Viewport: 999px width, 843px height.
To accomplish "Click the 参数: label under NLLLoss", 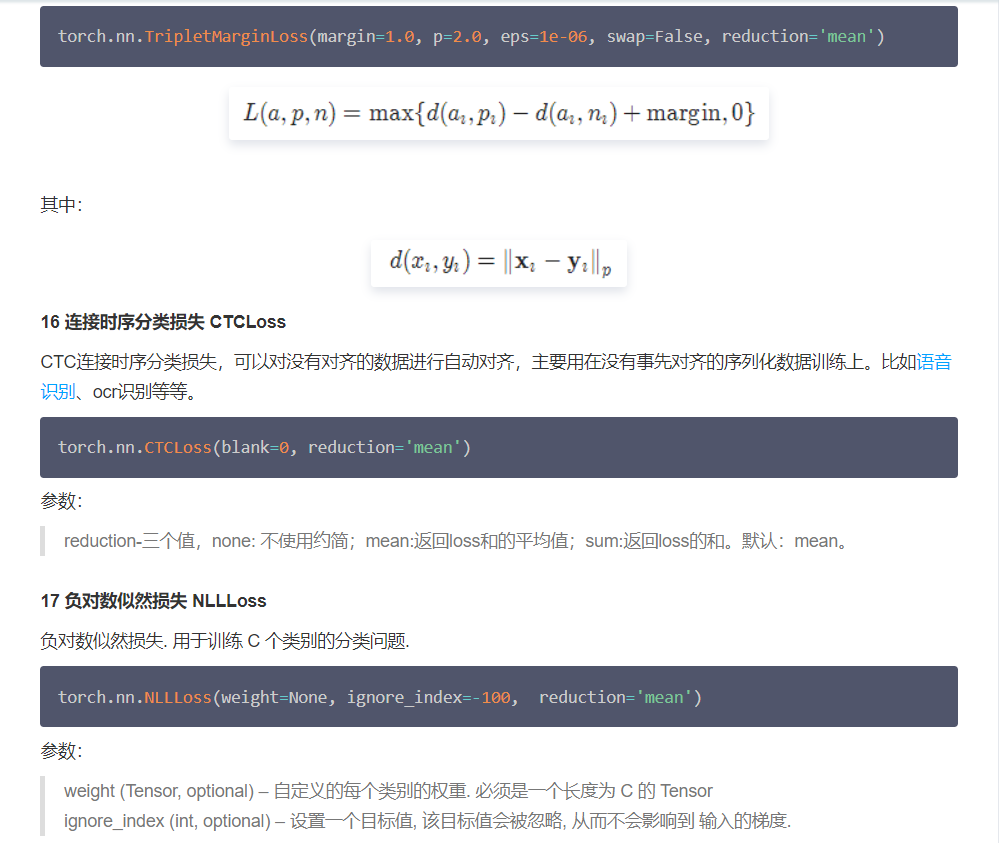I will 62,751.
